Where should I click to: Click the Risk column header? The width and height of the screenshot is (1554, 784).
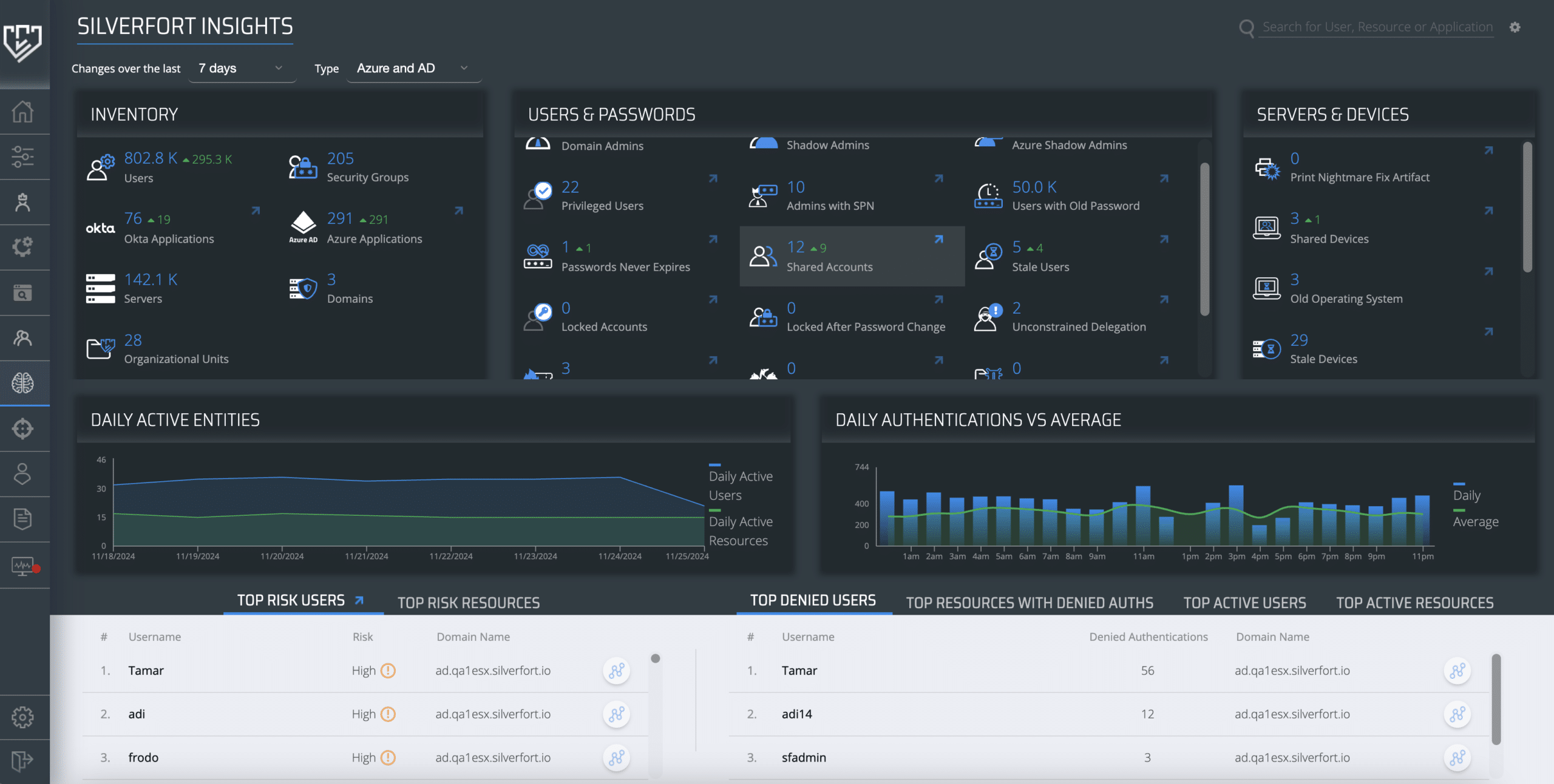pyautogui.click(x=362, y=637)
